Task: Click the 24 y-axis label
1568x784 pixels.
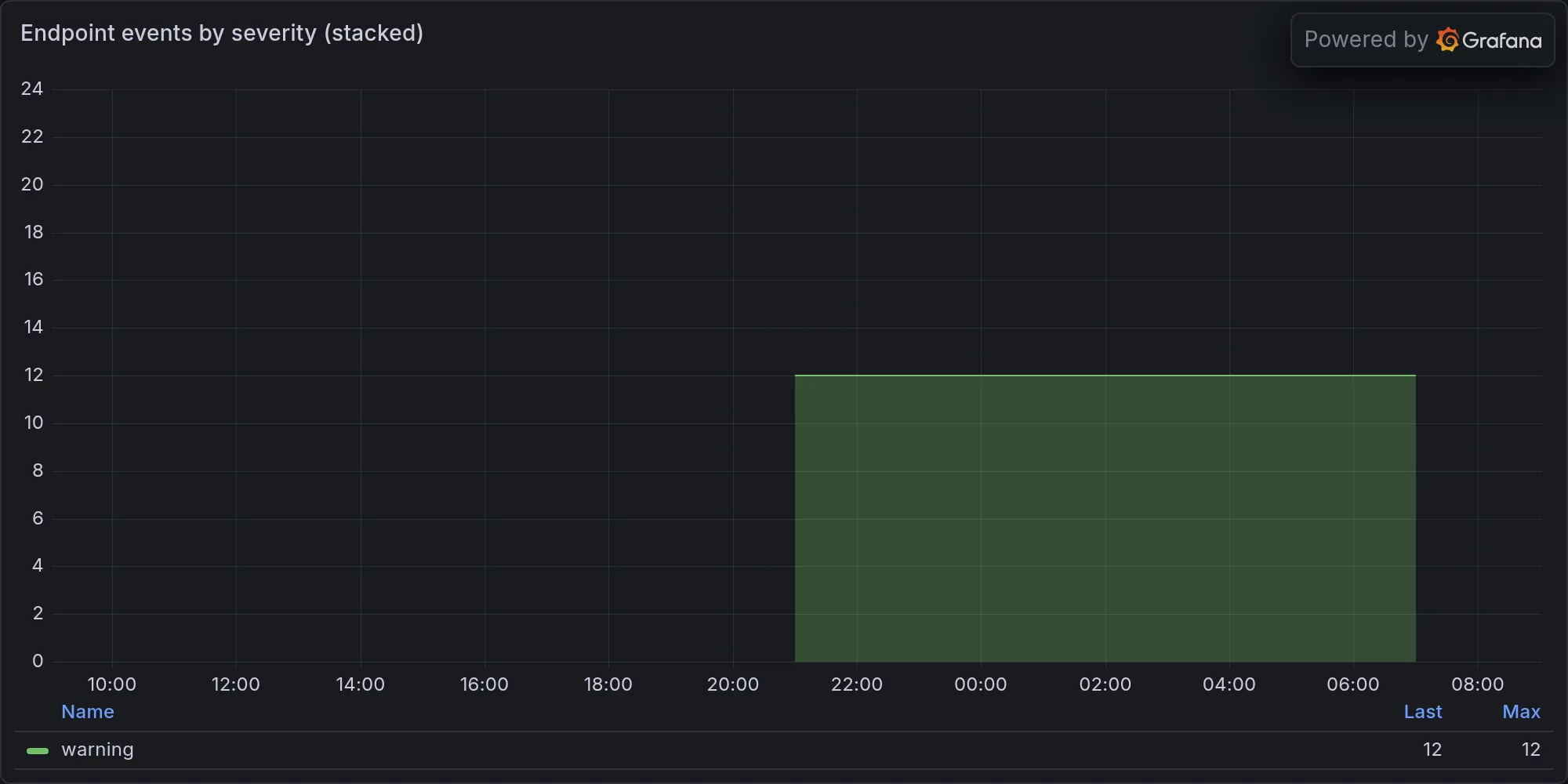Action: (x=32, y=89)
